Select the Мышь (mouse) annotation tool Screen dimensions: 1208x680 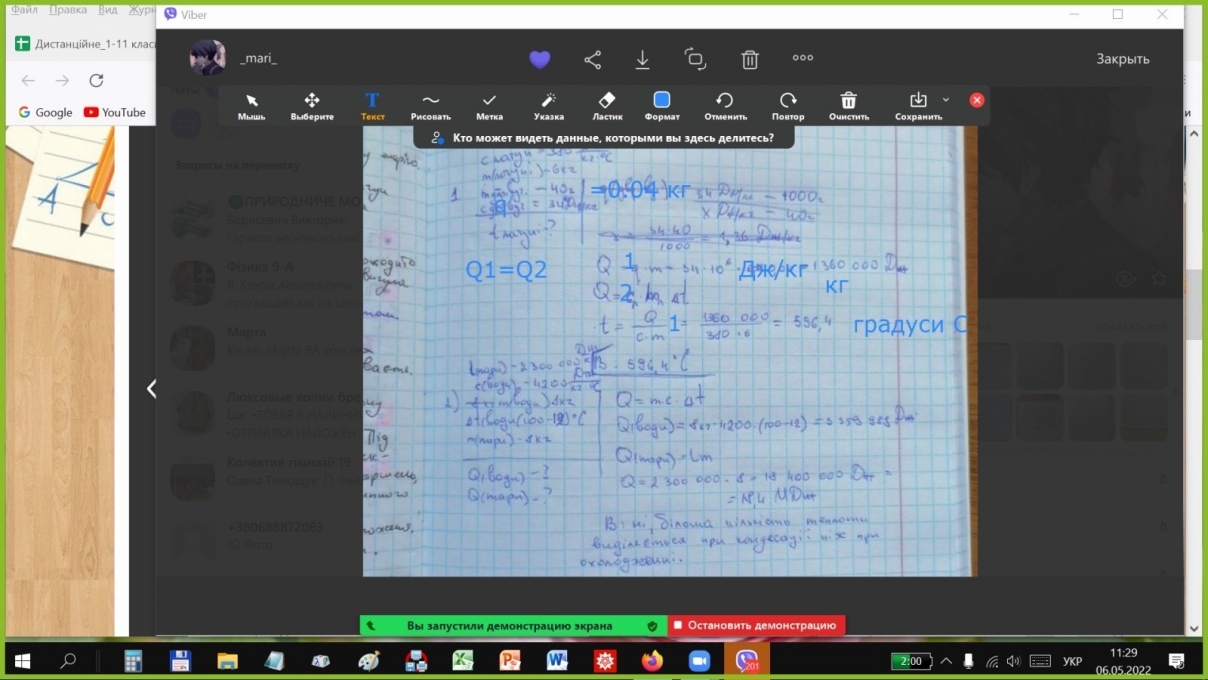pos(252,106)
